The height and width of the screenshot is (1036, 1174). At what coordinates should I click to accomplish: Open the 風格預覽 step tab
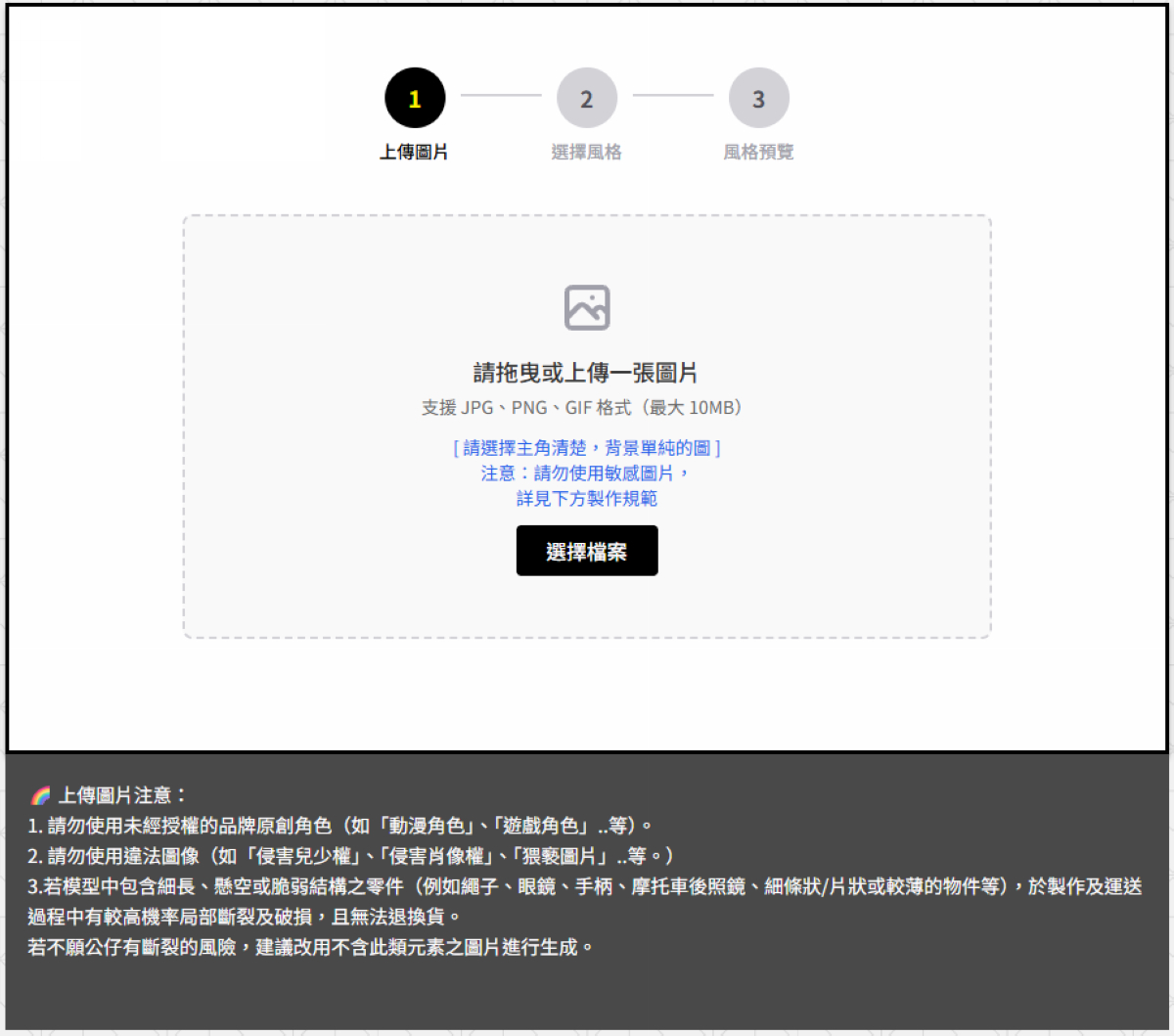point(759,151)
